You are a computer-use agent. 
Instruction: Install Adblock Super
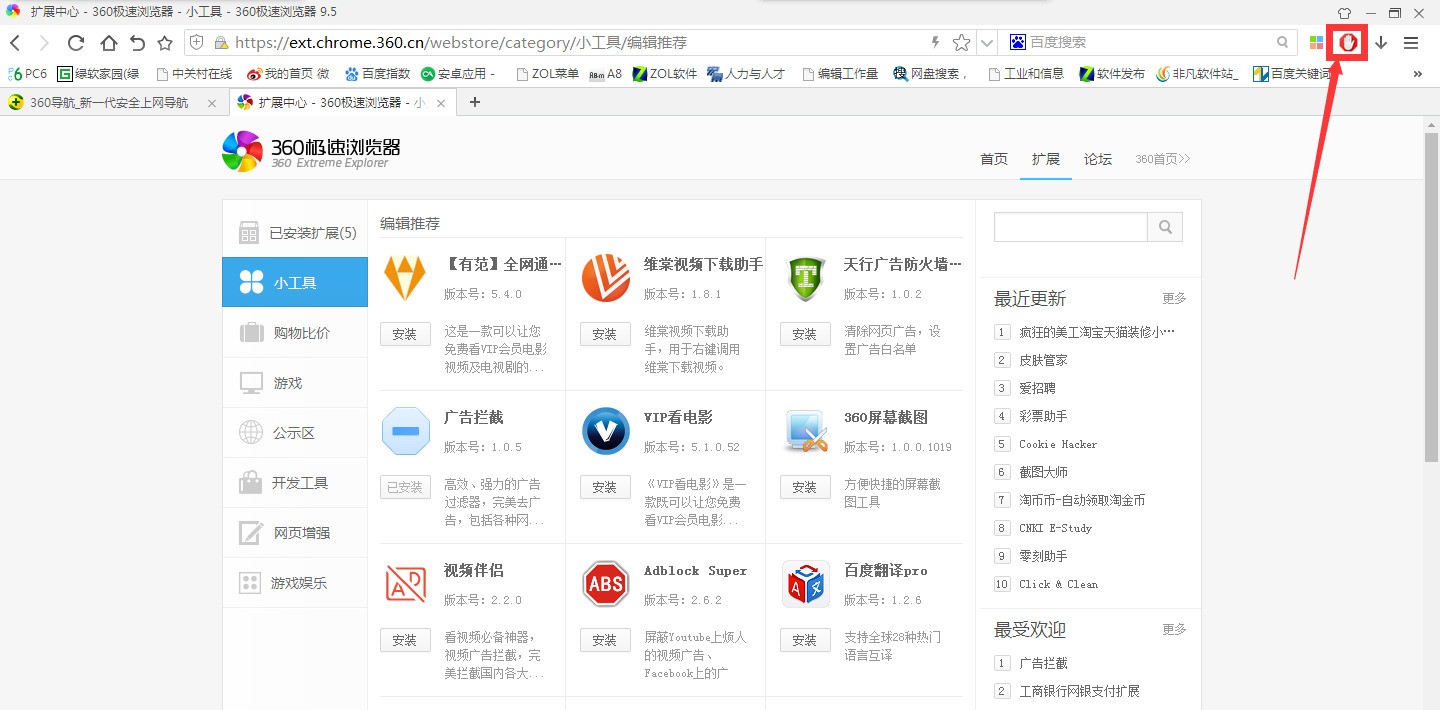pyautogui.click(x=605, y=640)
